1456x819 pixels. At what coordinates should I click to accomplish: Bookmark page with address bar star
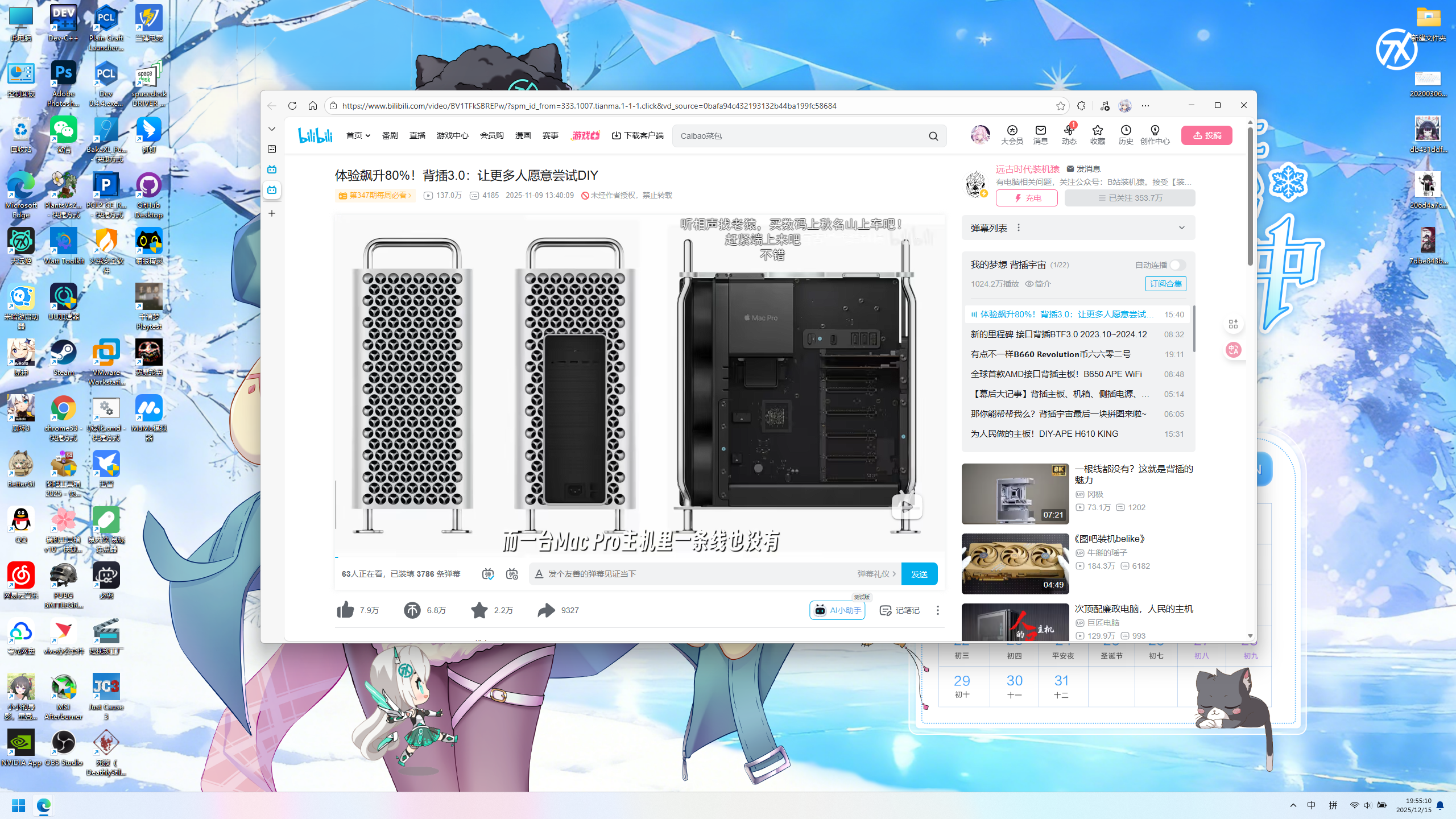coord(1060,106)
